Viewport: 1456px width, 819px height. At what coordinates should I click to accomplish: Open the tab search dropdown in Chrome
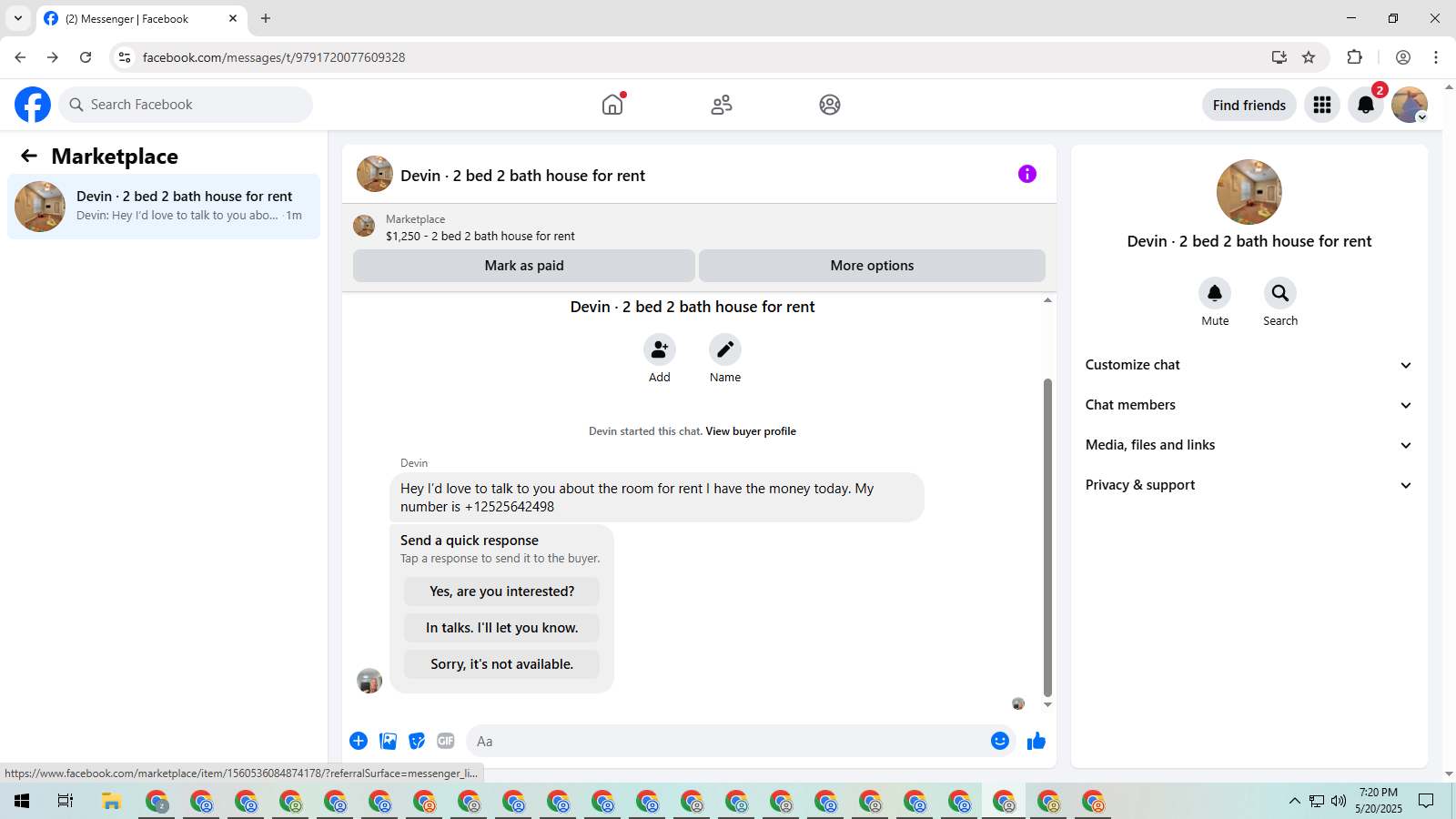tap(18, 18)
